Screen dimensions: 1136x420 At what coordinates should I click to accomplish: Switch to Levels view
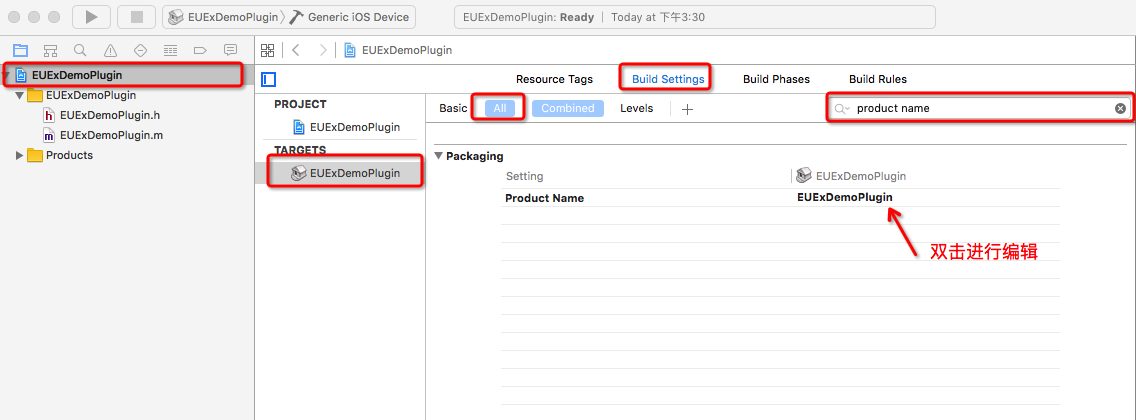pos(636,109)
